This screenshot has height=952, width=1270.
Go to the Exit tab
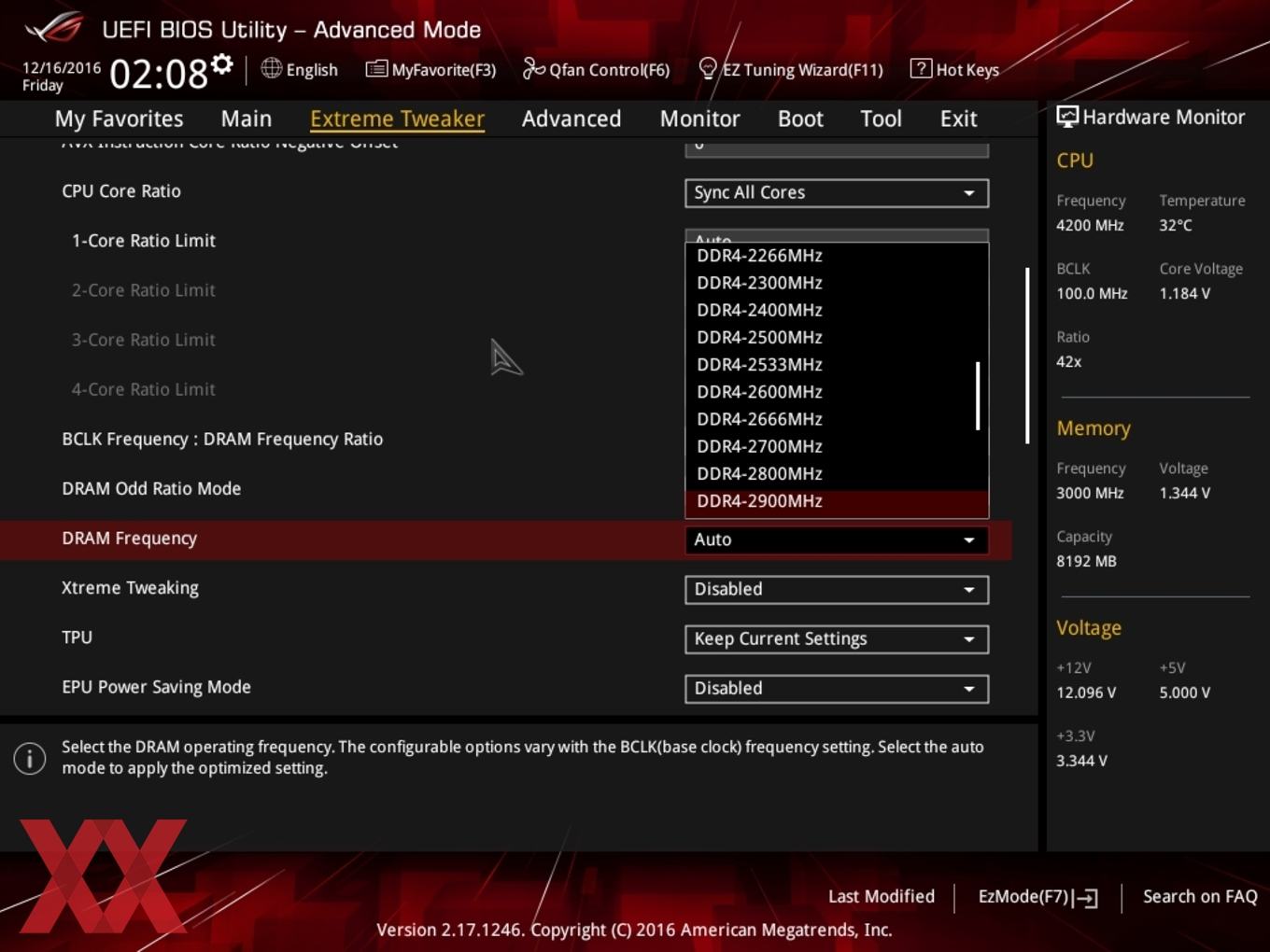tap(958, 119)
